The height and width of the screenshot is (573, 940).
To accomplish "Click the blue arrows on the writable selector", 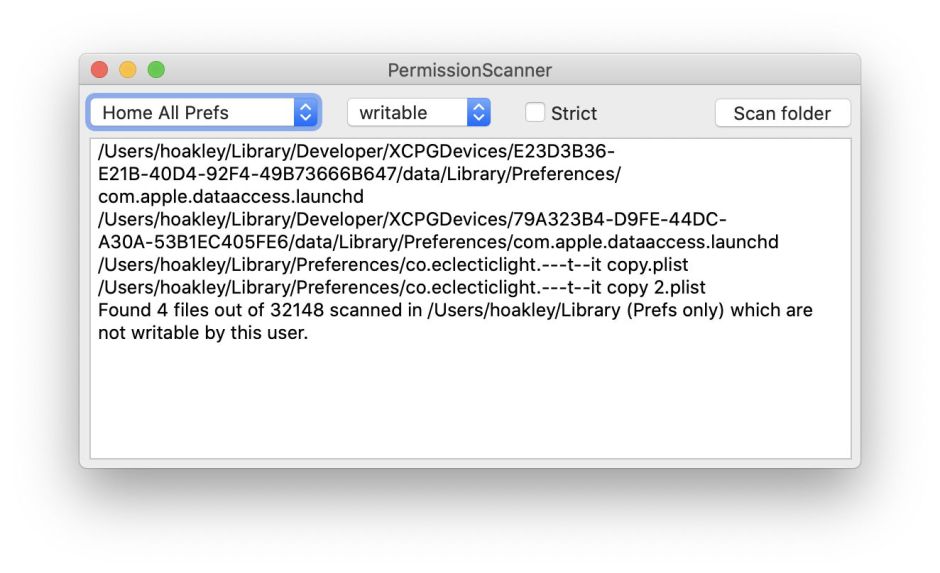I will (x=479, y=113).
